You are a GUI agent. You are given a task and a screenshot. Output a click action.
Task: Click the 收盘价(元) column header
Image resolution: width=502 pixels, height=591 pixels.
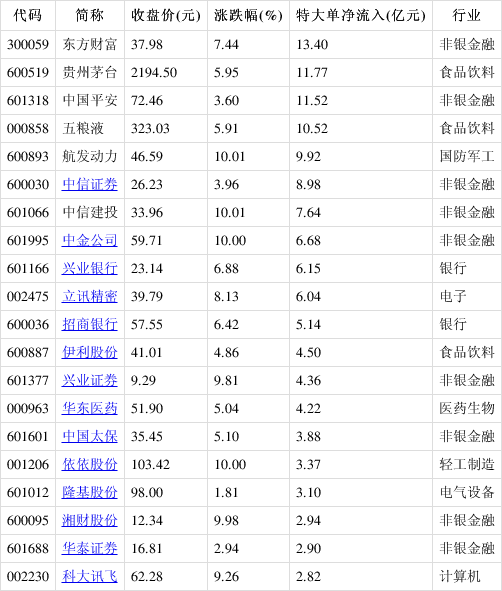[x=166, y=15]
